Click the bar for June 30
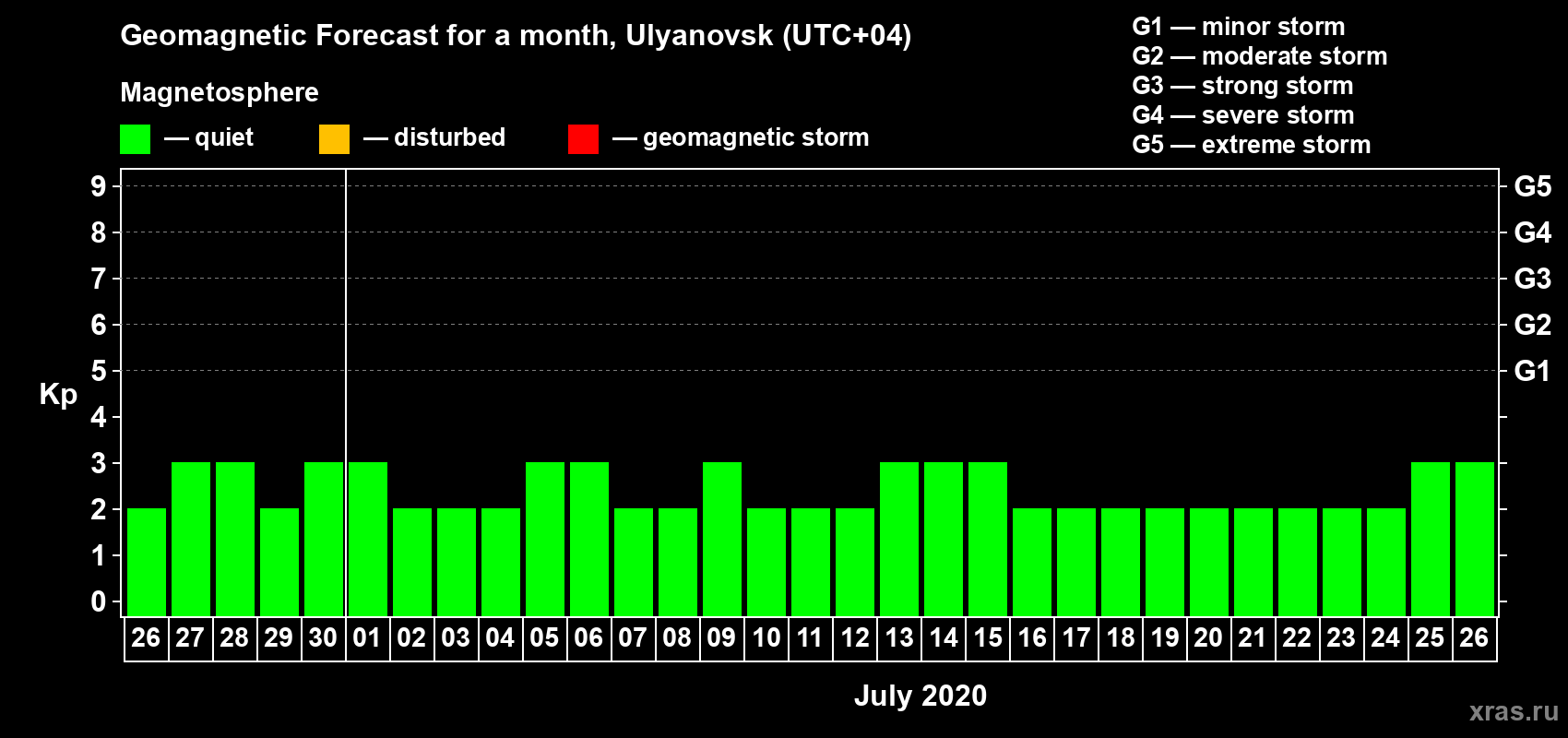 (324, 539)
